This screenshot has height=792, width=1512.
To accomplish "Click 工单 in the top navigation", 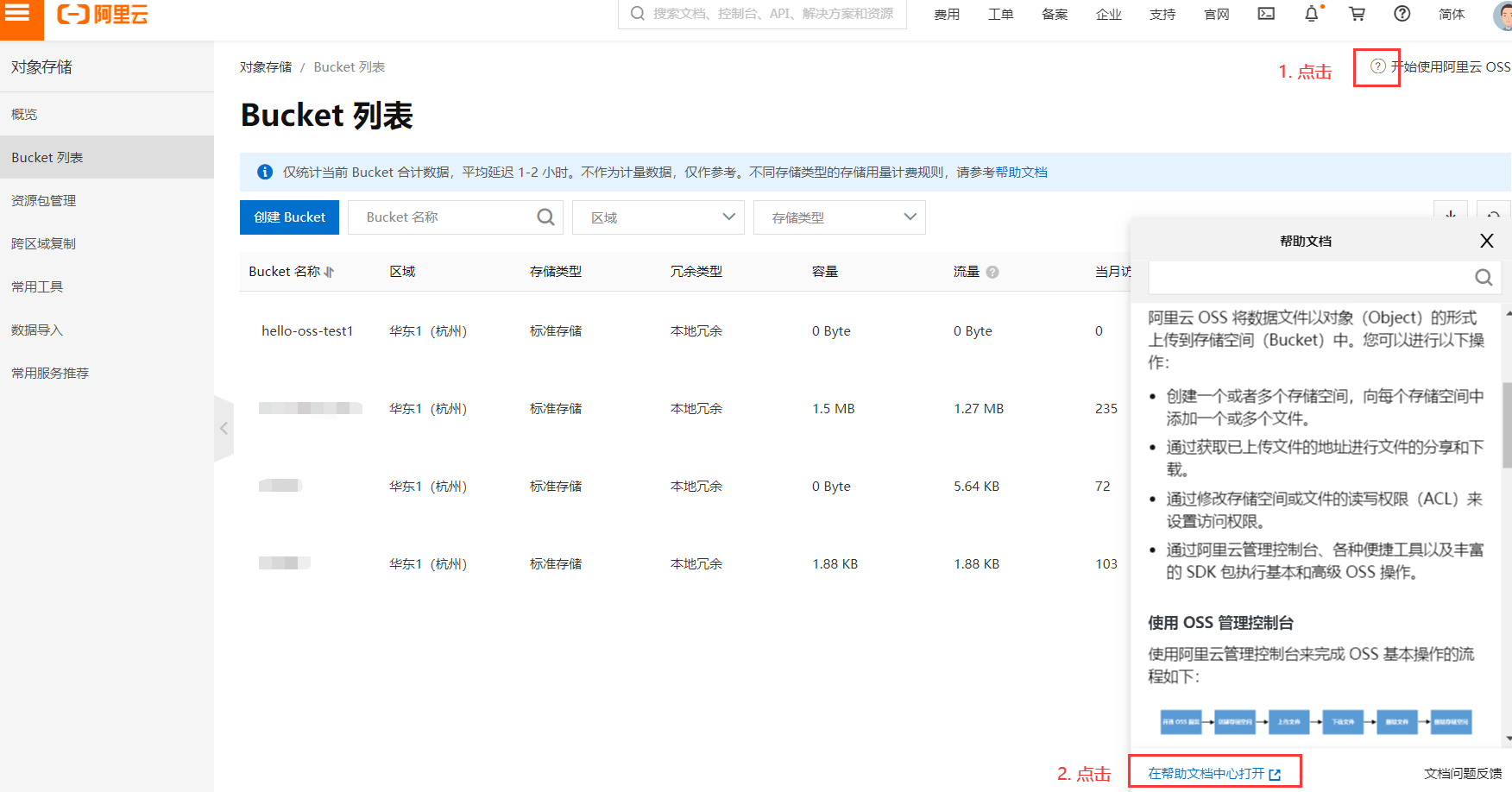I will (1001, 14).
